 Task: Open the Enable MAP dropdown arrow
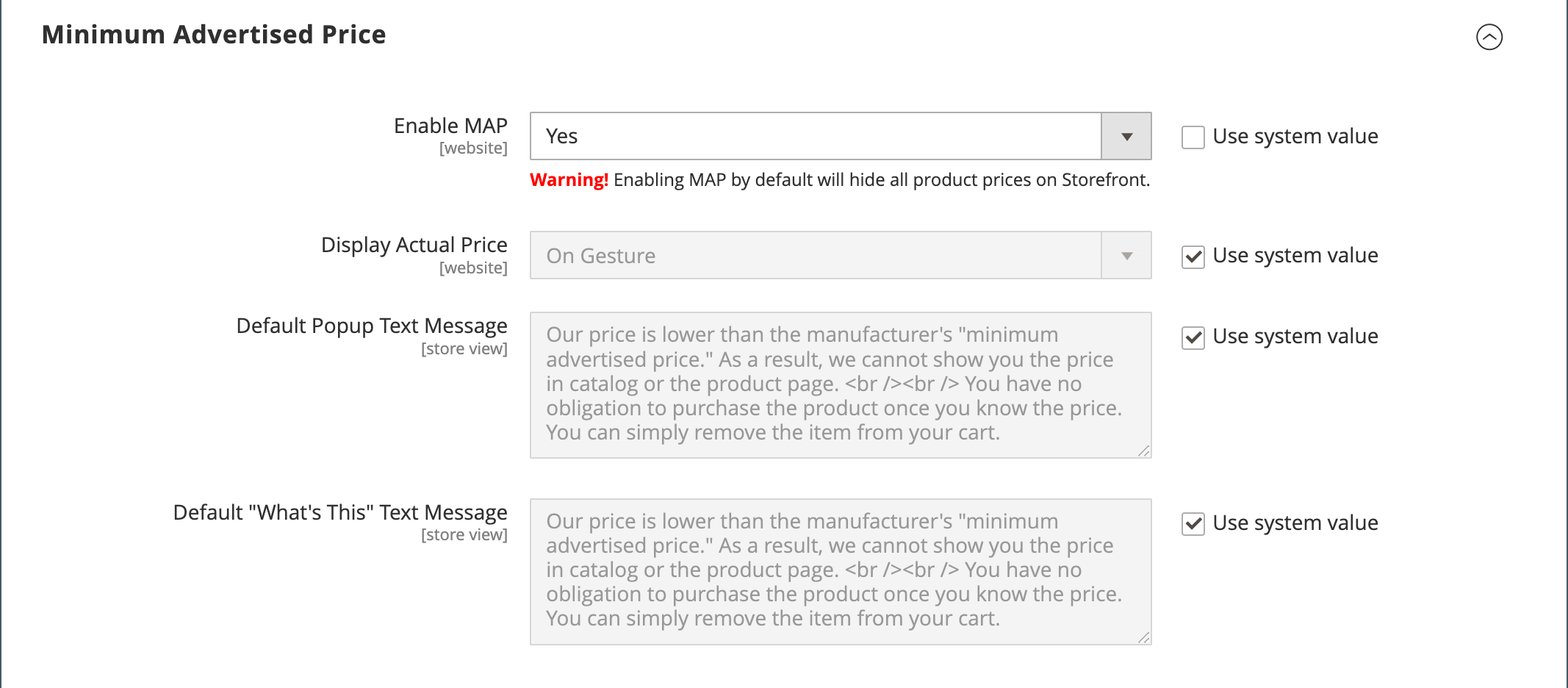click(1126, 136)
